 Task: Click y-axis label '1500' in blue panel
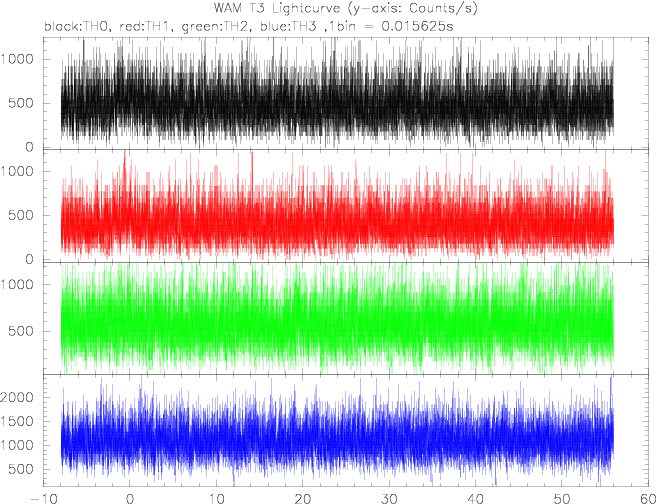click(17, 421)
